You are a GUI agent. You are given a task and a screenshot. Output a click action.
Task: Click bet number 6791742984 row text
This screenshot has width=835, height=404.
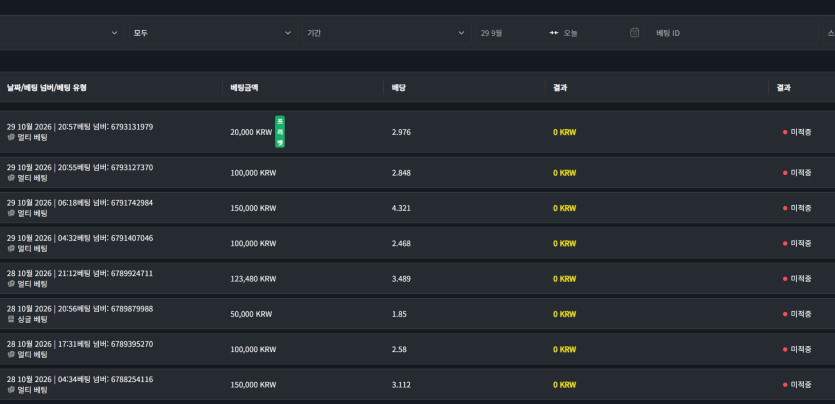(80, 203)
